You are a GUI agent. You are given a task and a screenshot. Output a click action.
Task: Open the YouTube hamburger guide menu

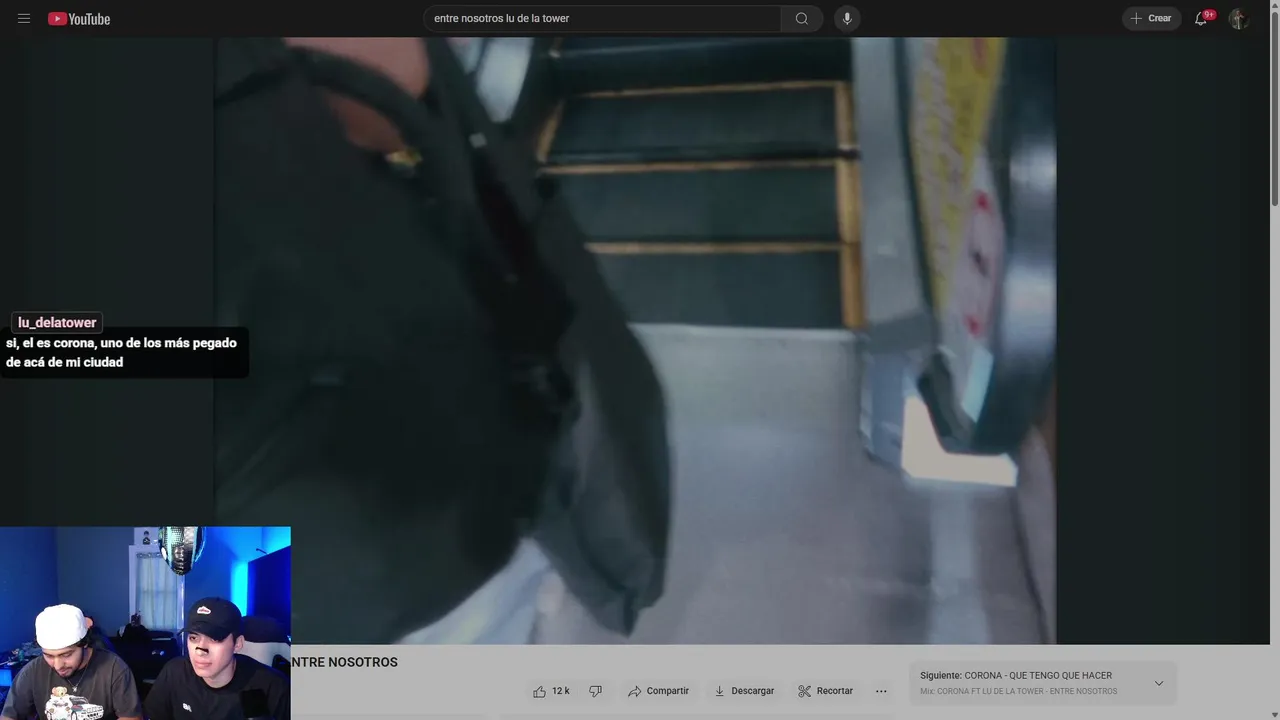[x=24, y=19]
